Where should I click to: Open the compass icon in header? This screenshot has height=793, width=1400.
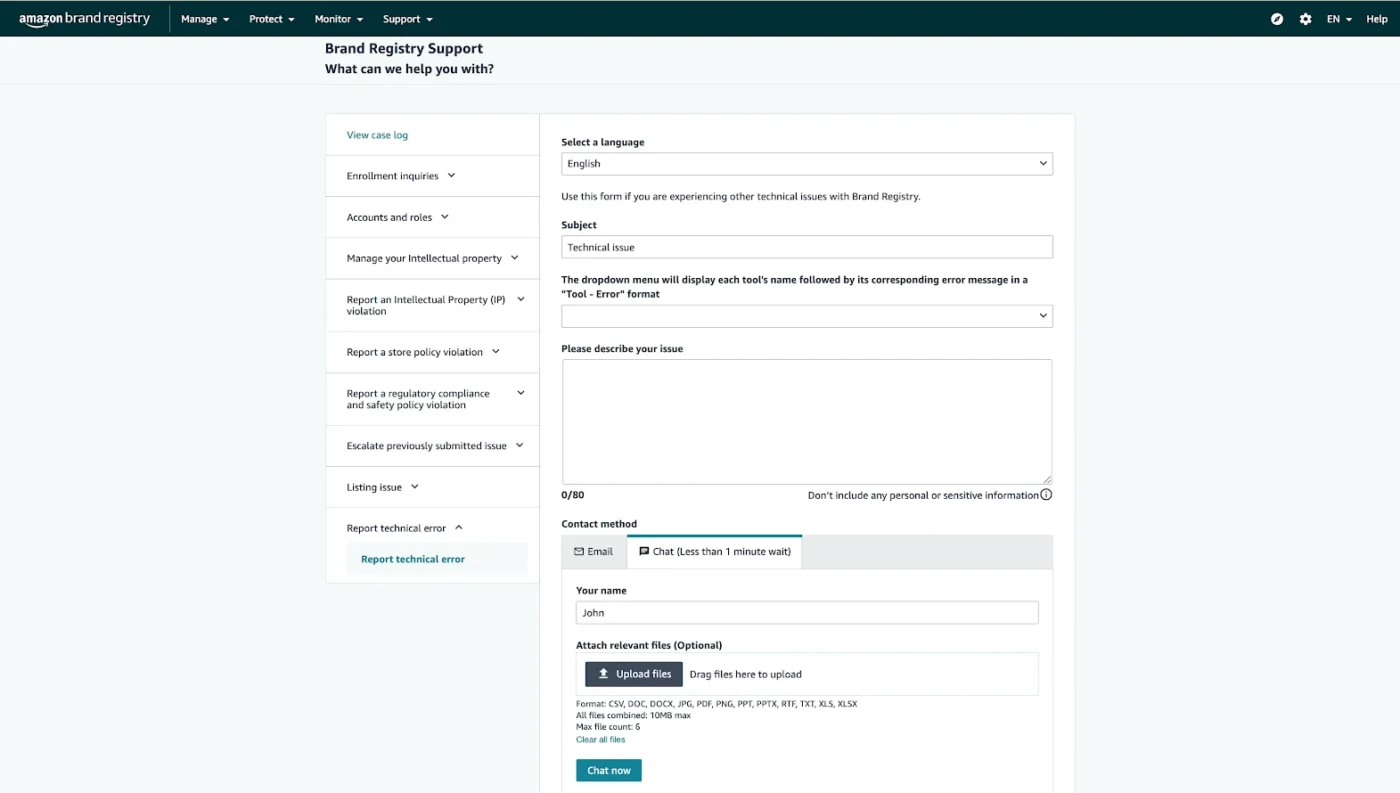pyautogui.click(x=1277, y=19)
